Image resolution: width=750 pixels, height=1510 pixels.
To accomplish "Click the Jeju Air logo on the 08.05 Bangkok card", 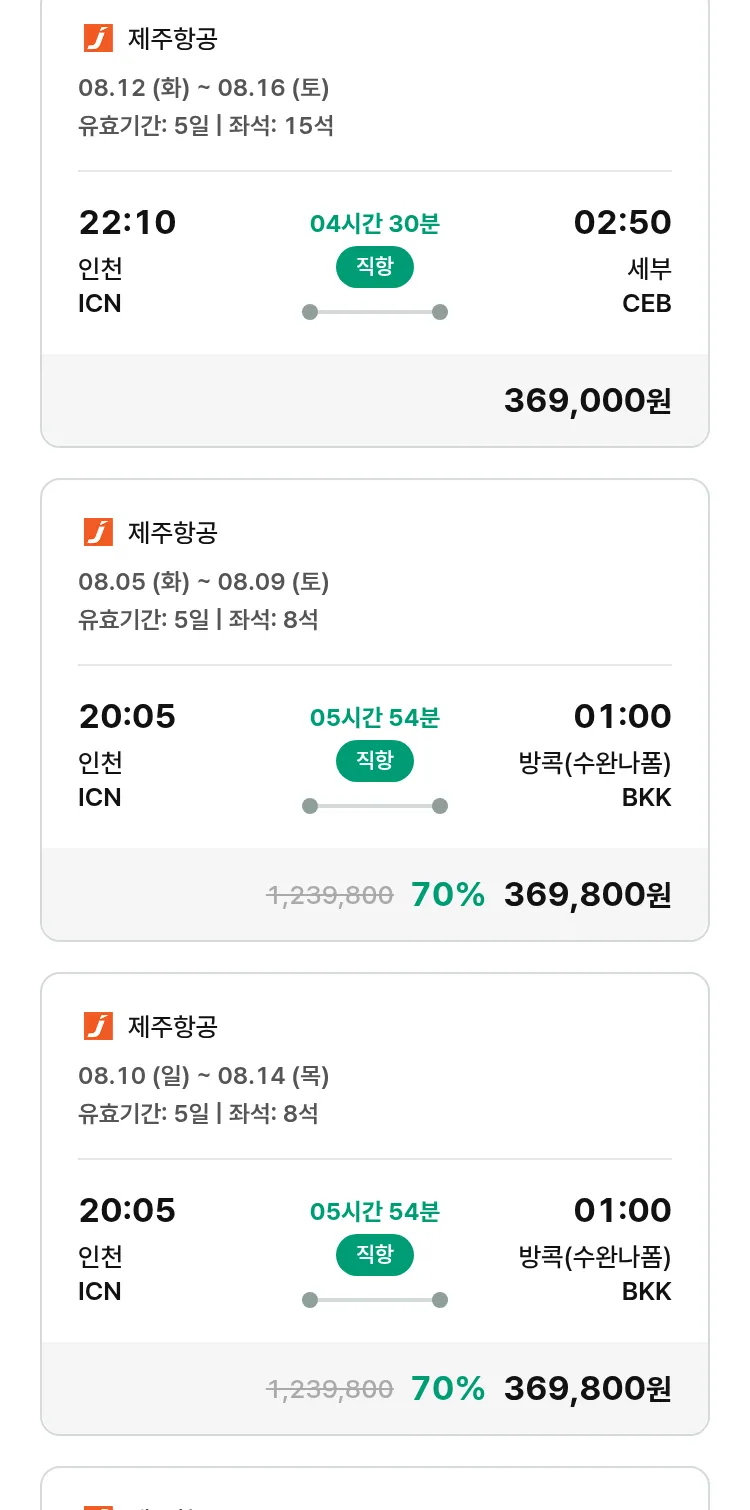I will (98, 533).
